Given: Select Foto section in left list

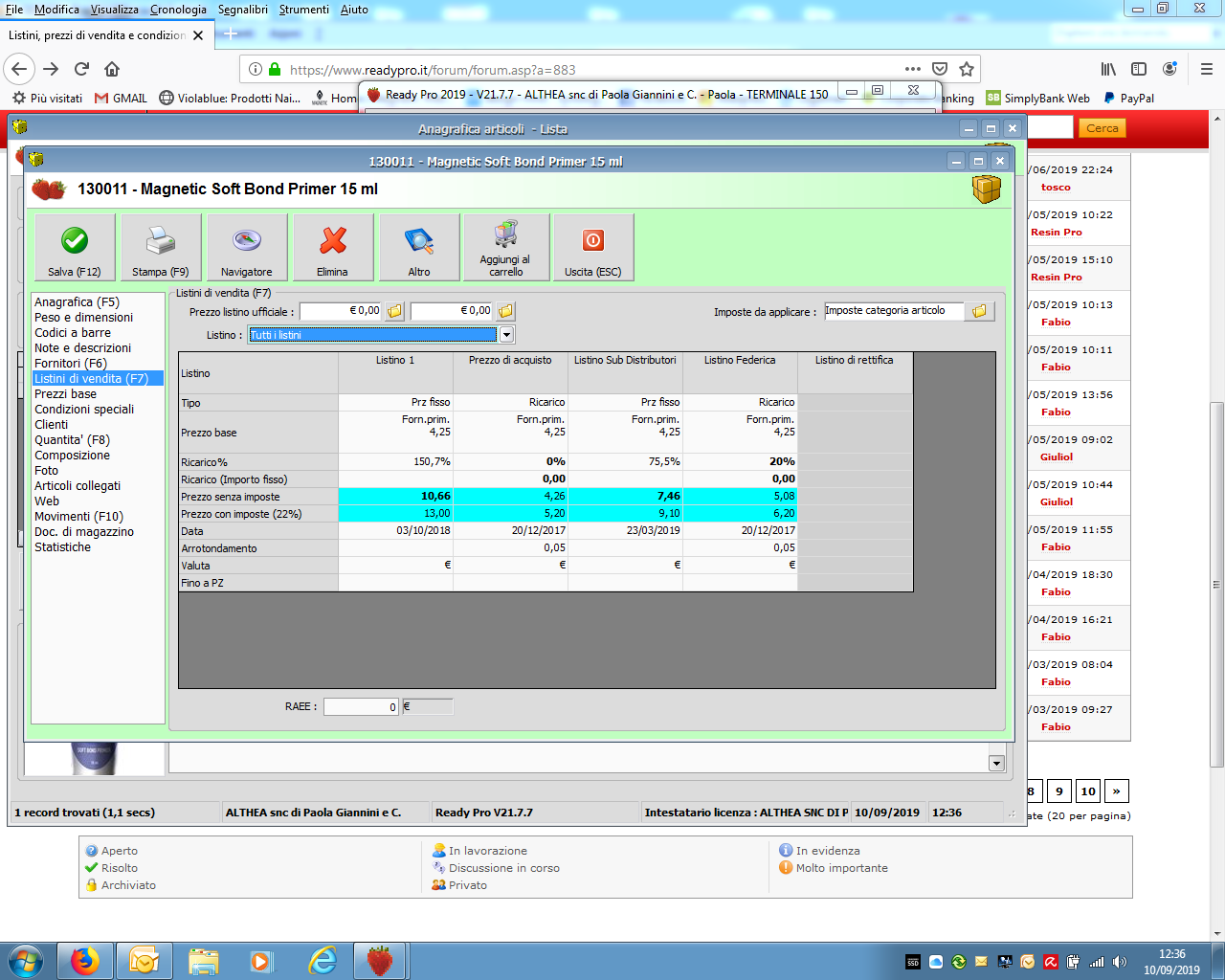Looking at the screenshot, I should tap(47, 470).
